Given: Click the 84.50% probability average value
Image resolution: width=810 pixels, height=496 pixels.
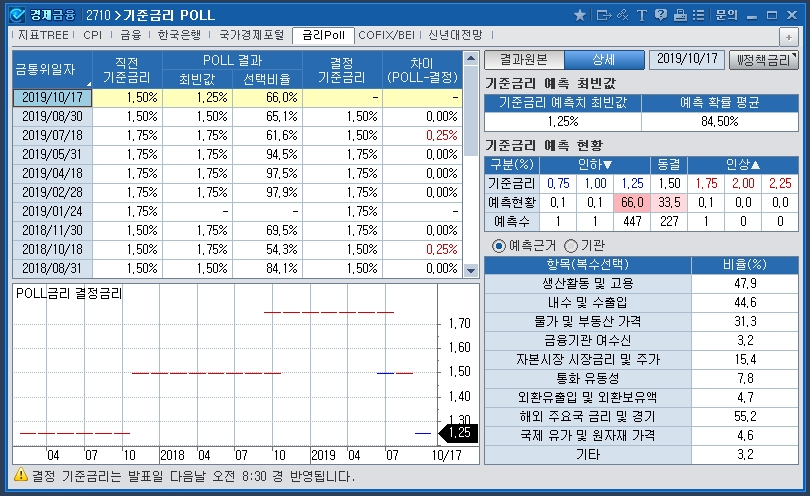Looking at the screenshot, I should (720, 122).
